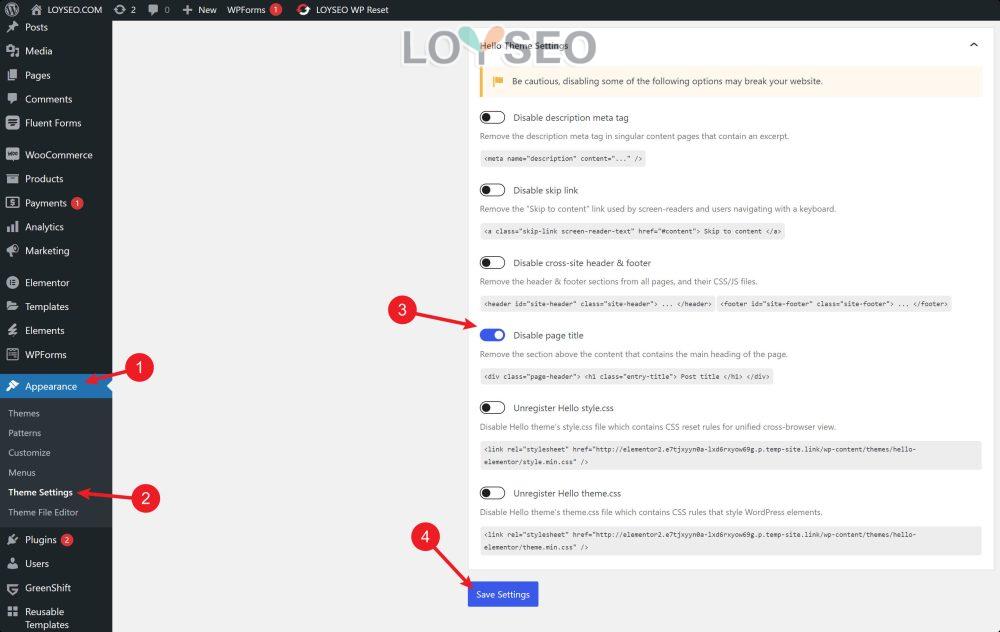Click the WPForms icon in sidebar
The height and width of the screenshot is (632, 1000).
[12, 355]
